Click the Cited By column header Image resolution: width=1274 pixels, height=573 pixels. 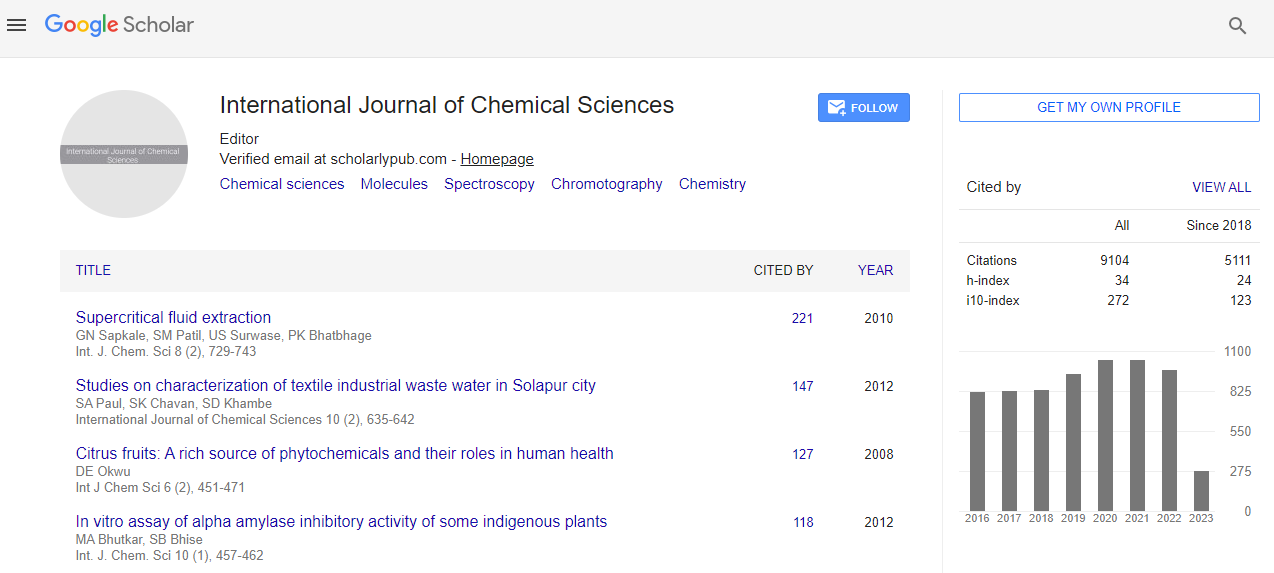pyautogui.click(x=783, y=270)
